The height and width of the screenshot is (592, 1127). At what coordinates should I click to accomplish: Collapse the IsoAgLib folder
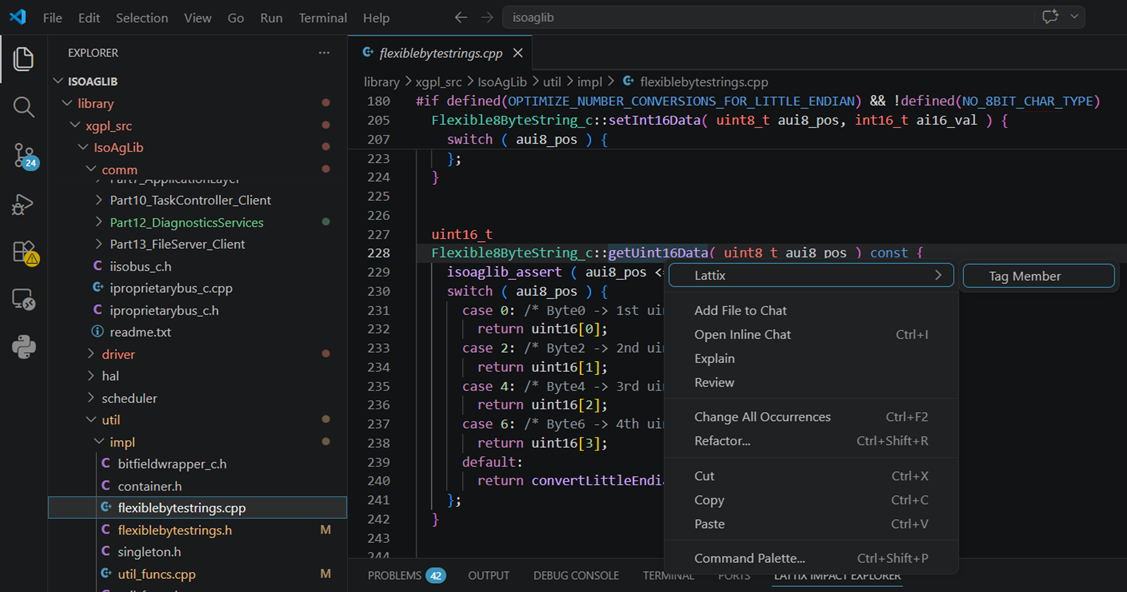tap(83, 147)
